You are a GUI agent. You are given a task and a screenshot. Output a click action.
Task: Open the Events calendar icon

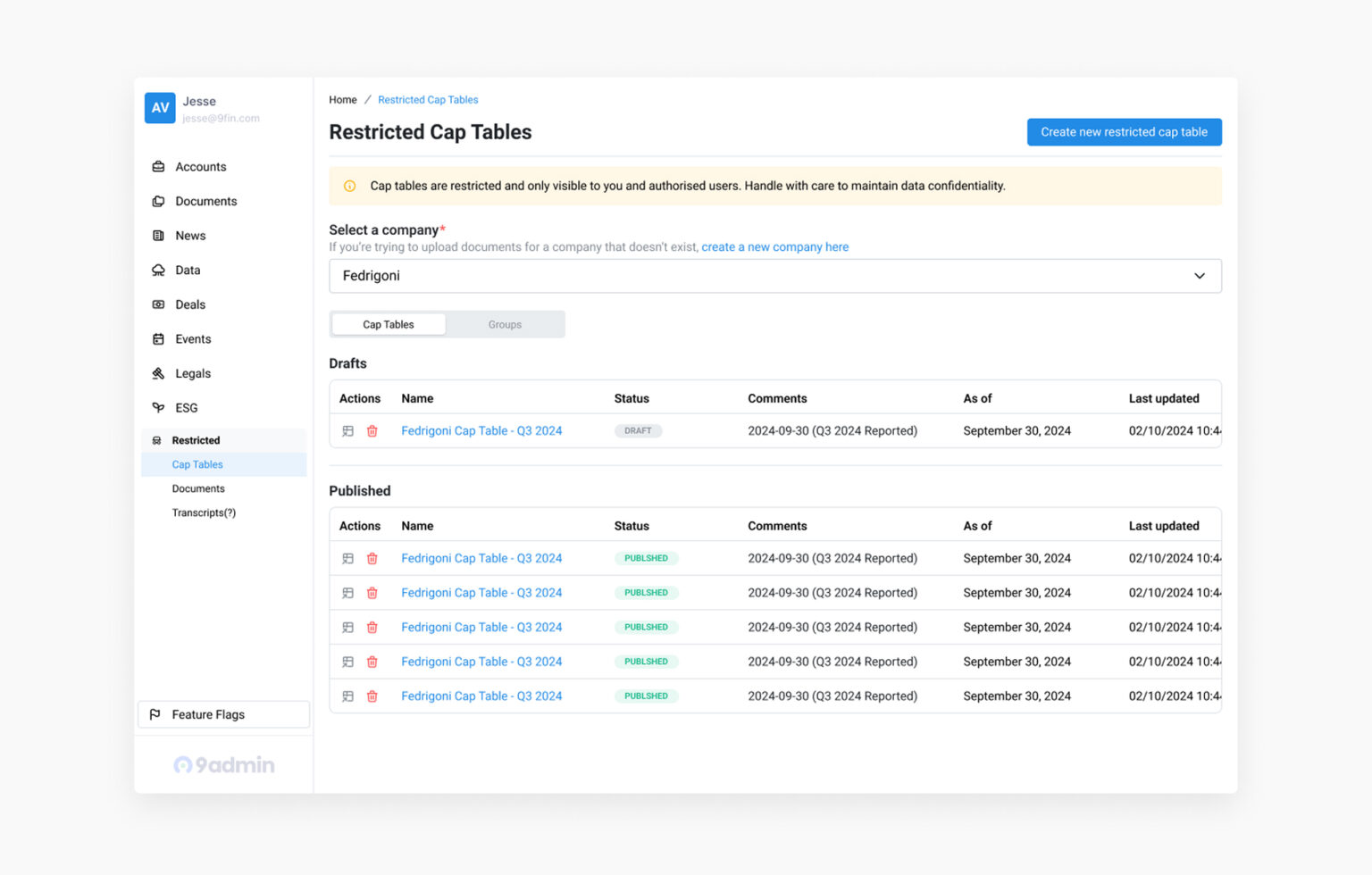158,339
